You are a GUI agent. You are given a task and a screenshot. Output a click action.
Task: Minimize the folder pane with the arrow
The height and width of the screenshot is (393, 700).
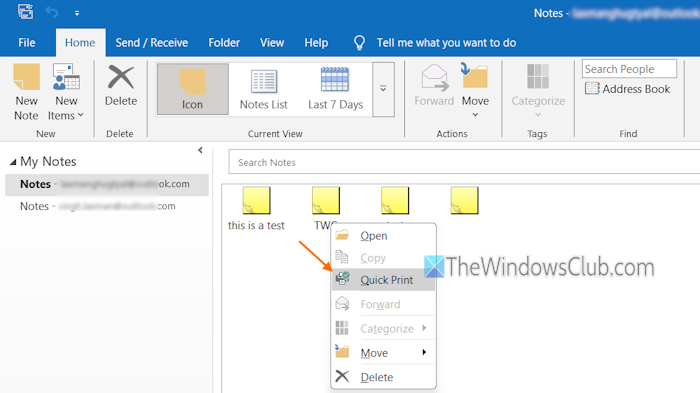pyautogui.click(x=200, y=150)
